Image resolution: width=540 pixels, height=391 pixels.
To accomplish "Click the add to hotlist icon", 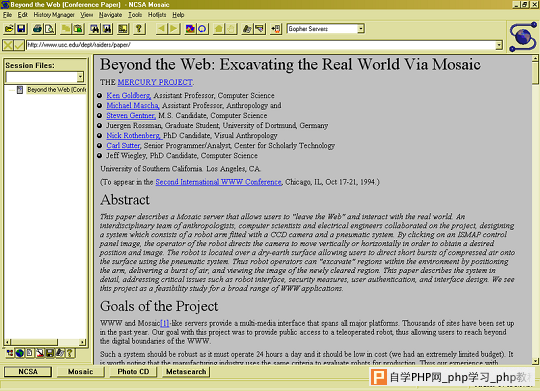I will point(276,29).
